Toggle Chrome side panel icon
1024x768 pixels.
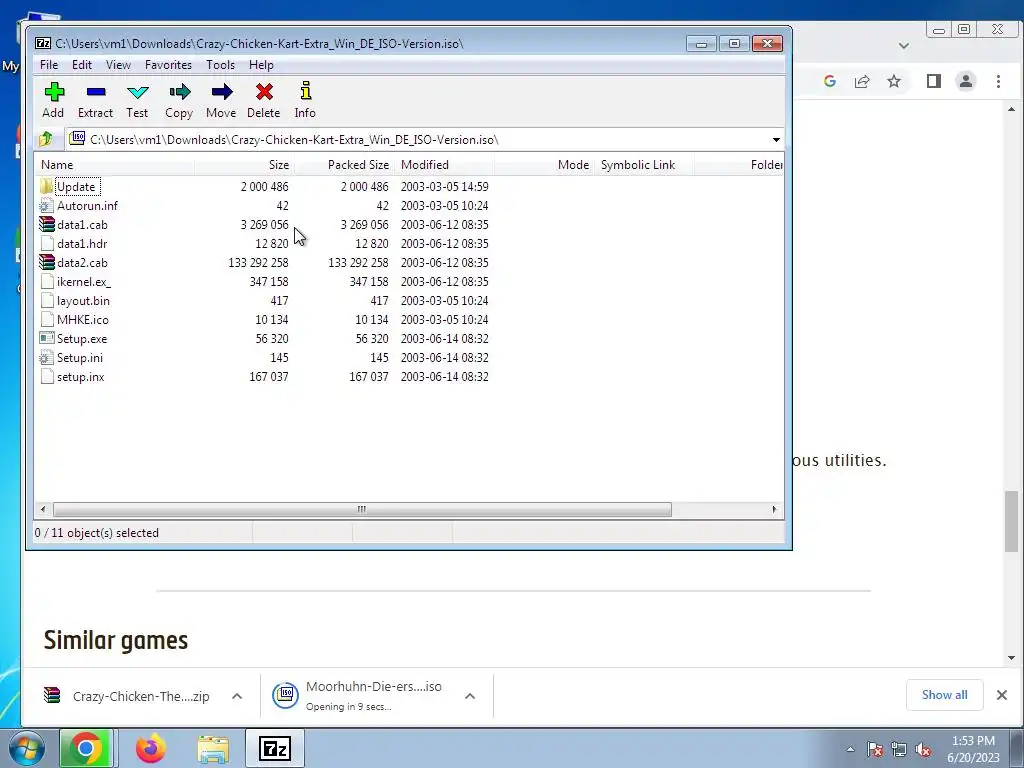(x=934, y=81)
